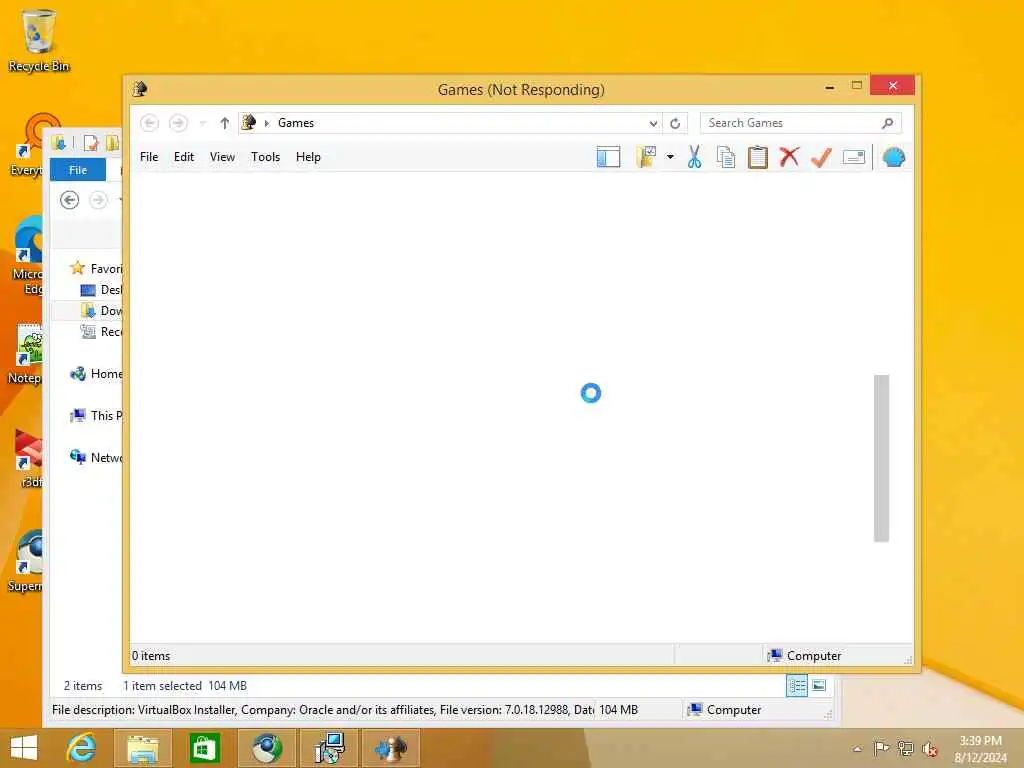
Task: Open the Store app from taskbar
Action: 204,748
